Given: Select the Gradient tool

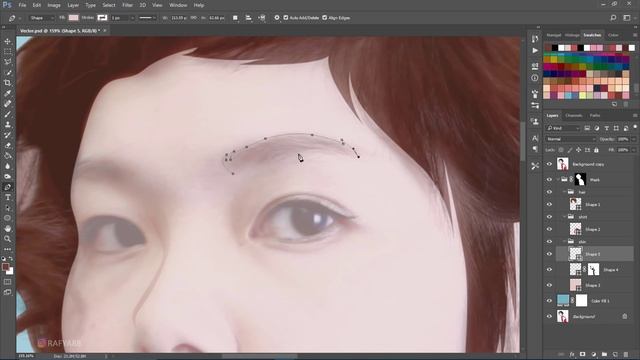Looking at the screenshot, I should coord(7,156).
